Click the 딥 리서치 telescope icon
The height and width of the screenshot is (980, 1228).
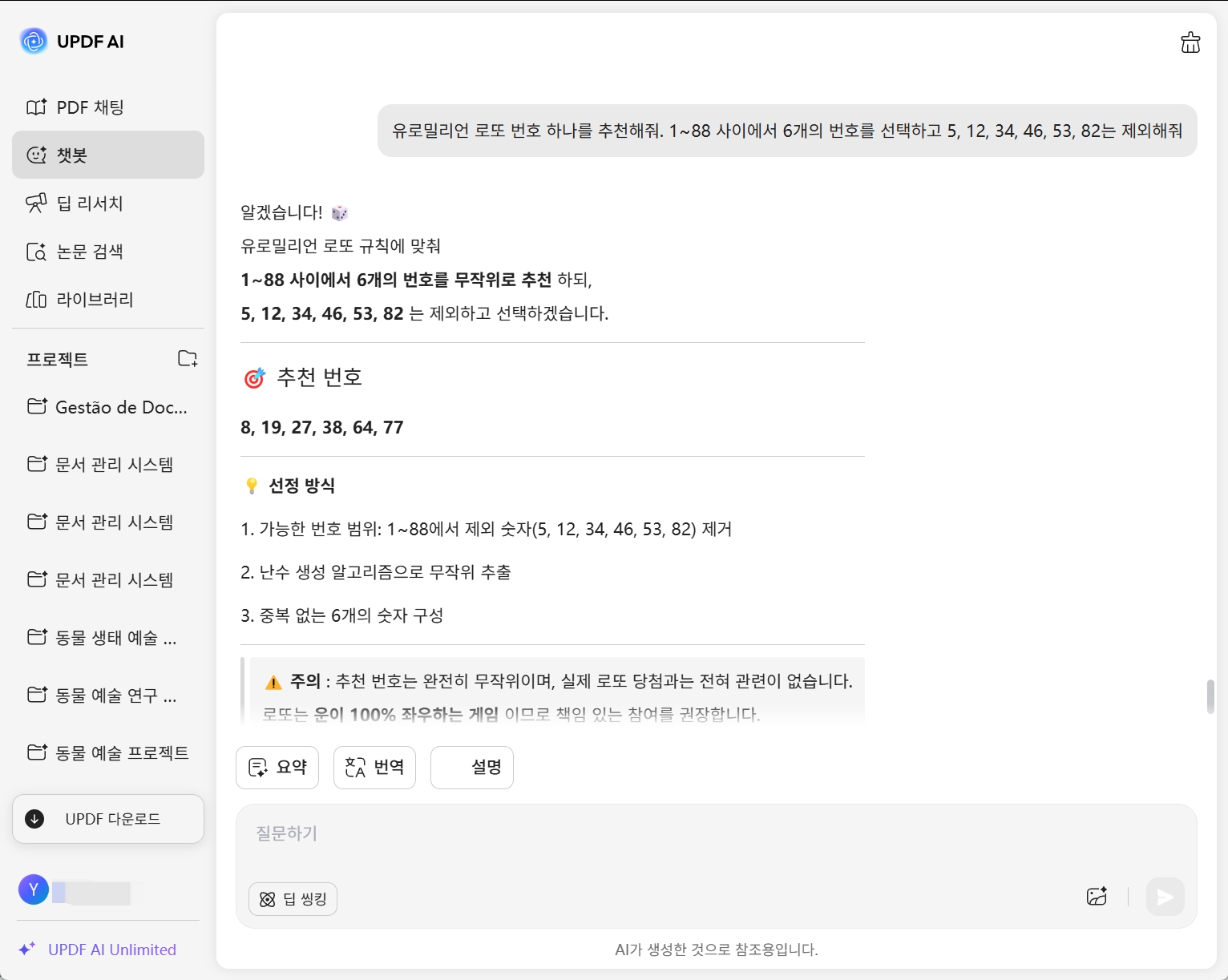pos(37,204)
